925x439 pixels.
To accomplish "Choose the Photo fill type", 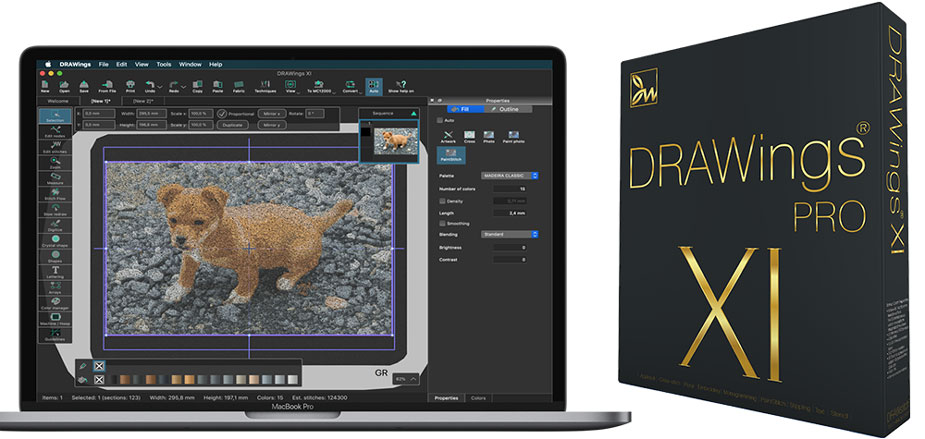I will click(489, 137).
